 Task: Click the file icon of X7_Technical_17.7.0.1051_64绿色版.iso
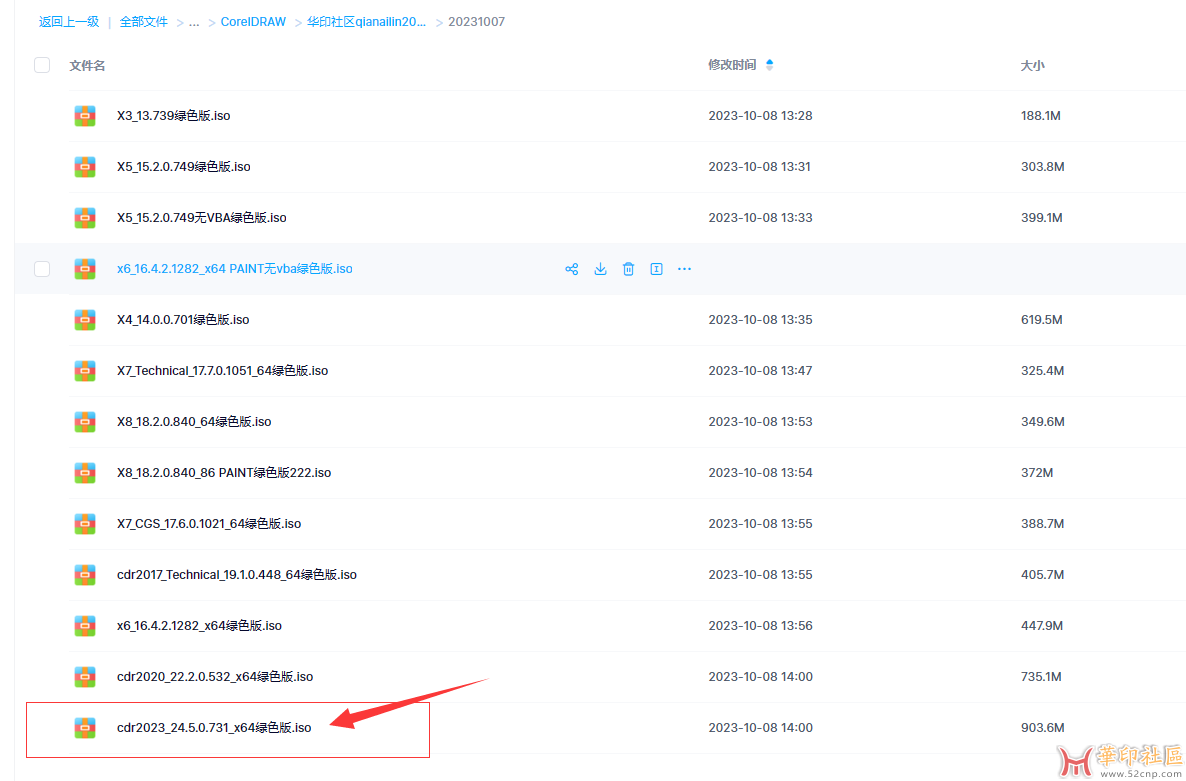click(85, 371)
